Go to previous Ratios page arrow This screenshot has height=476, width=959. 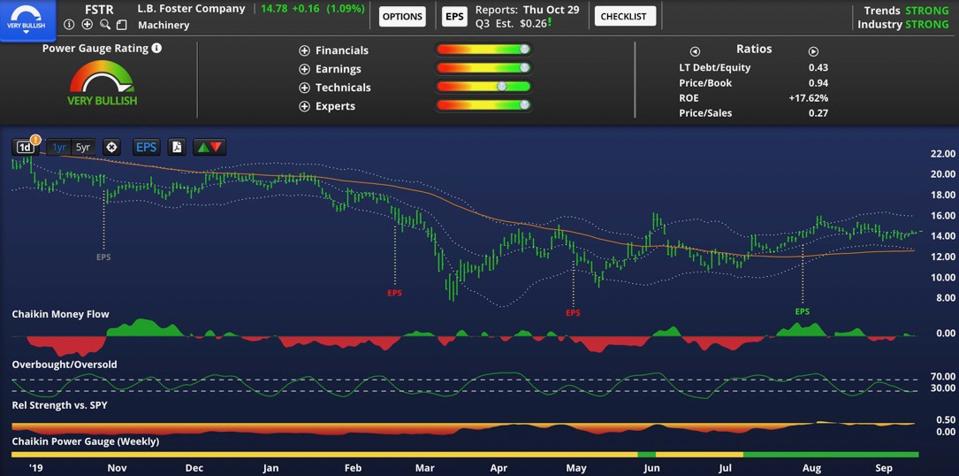pos(695,51)
